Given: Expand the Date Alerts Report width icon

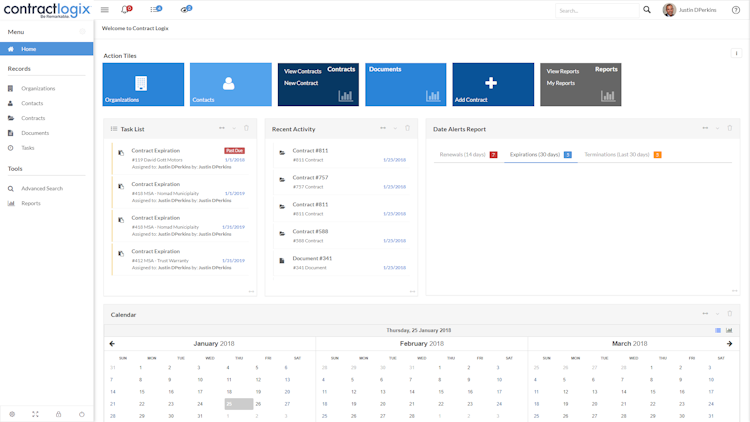Looking at the screenshot, I should 705,128.
